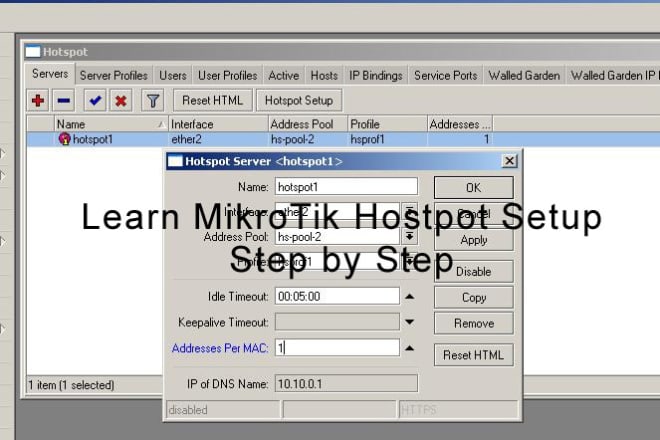
Task: Click the 'disabled' status field in dialog
Action: pyautogui.click(x=223, y=410)
